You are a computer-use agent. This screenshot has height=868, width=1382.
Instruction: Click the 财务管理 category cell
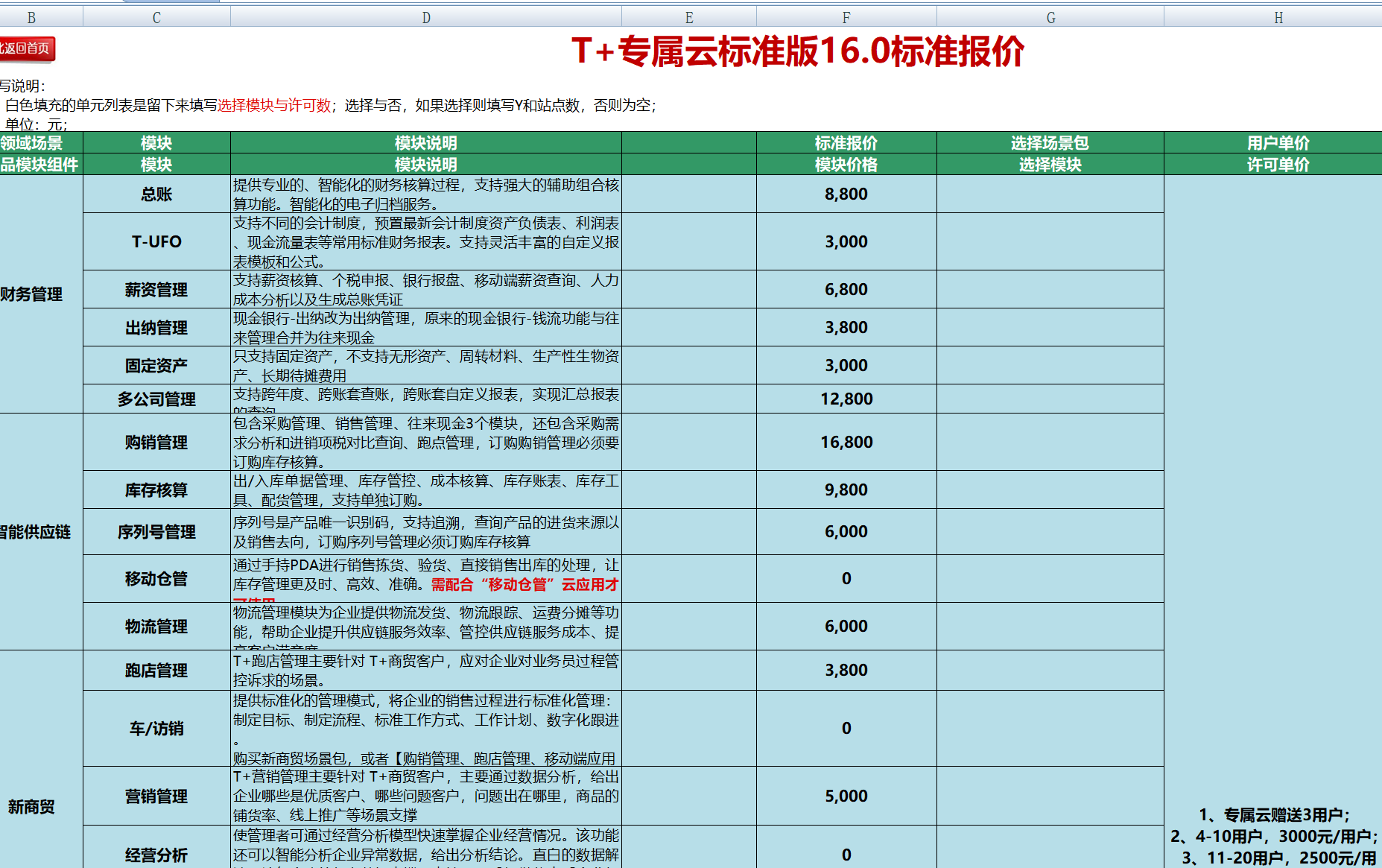41,294
